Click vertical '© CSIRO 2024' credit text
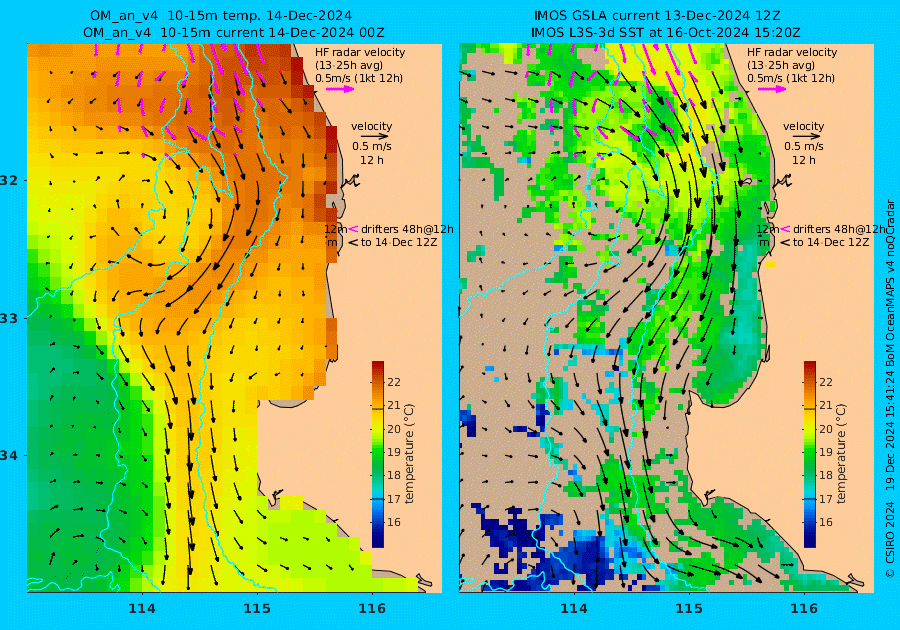Viewport: 900px width, 630px height. pyautogui.click(x=890, y=539)
